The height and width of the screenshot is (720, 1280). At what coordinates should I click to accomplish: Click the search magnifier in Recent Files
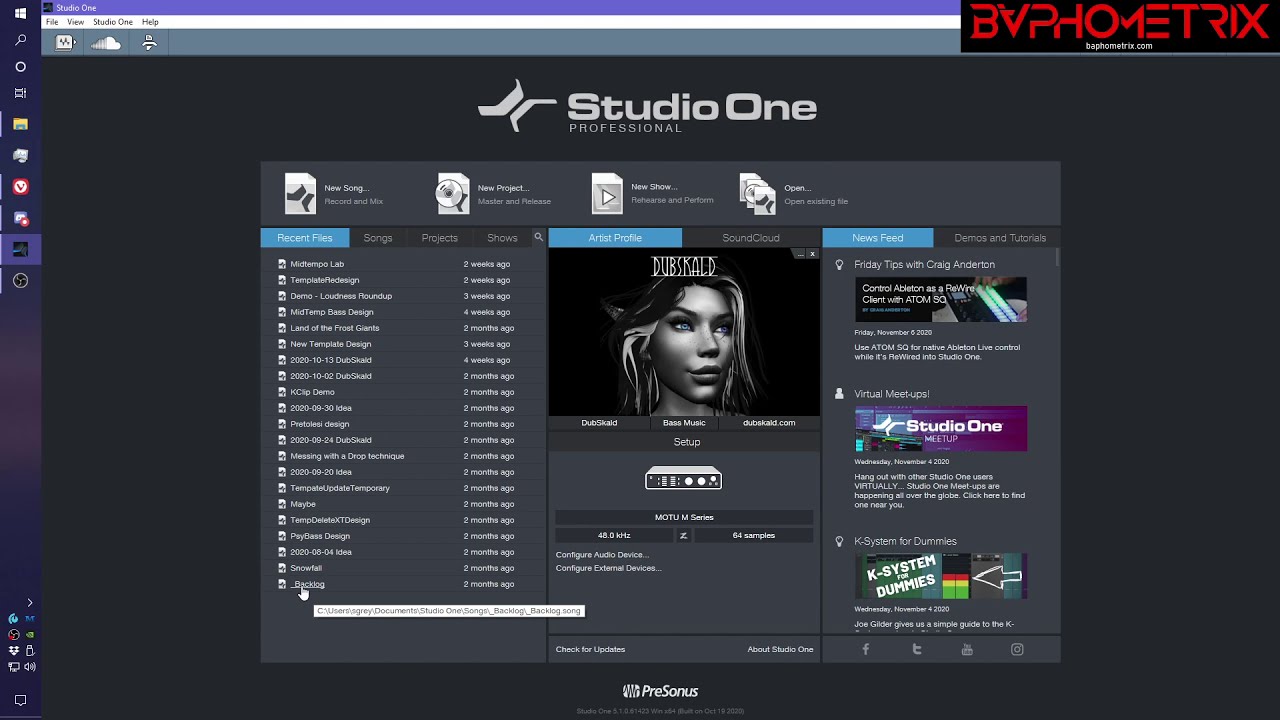538,237
